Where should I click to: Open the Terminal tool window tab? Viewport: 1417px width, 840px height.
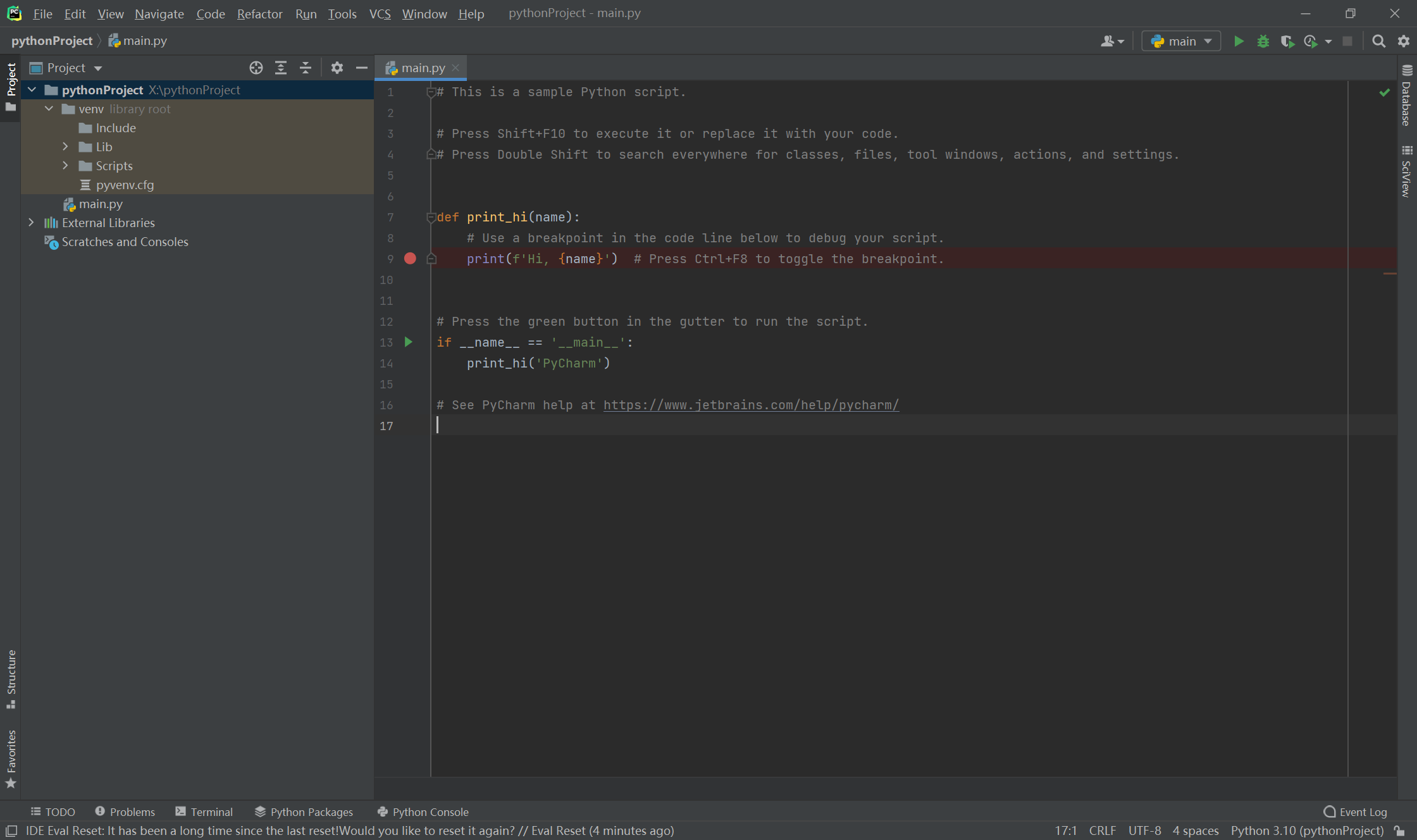pos(204,812)
